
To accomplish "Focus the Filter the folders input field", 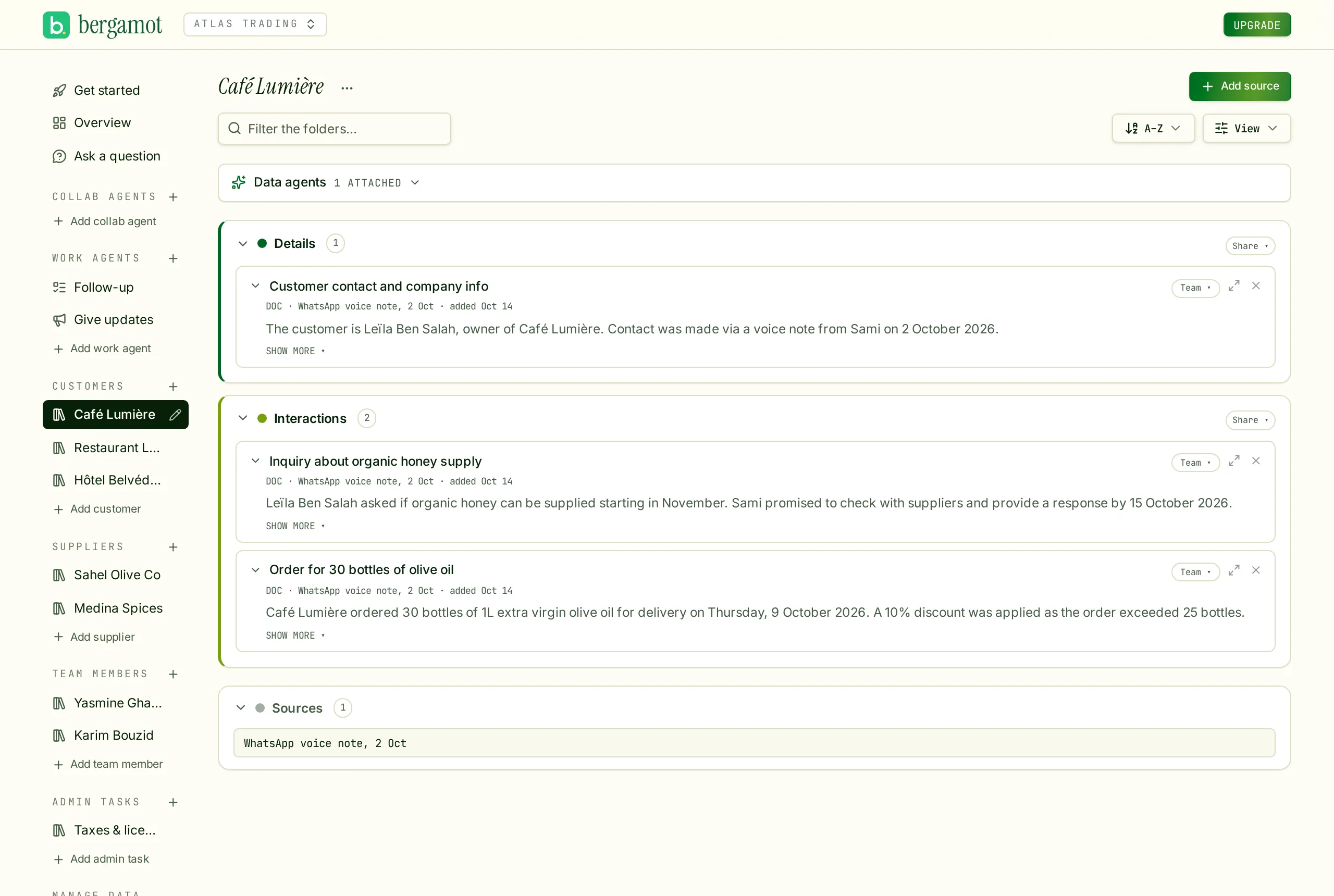I will 335,129.
